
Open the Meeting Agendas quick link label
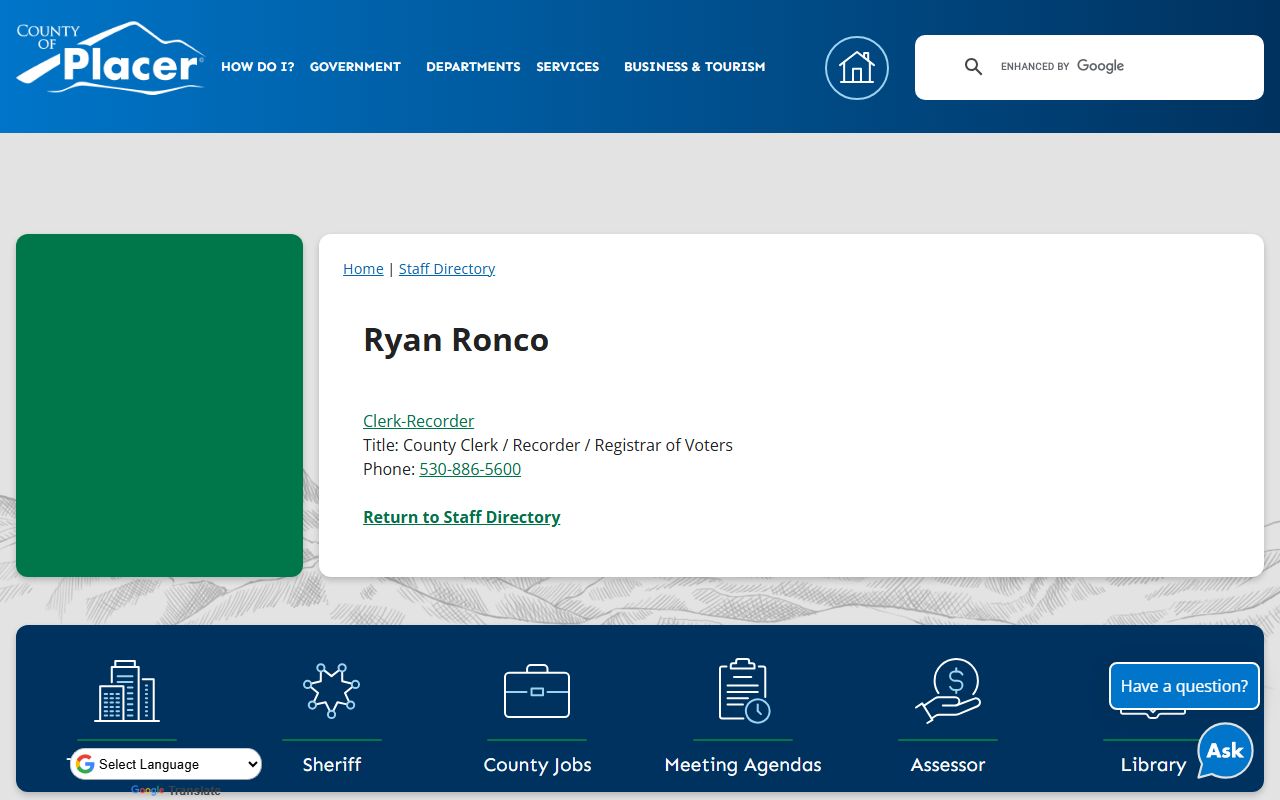click(743, 765)
